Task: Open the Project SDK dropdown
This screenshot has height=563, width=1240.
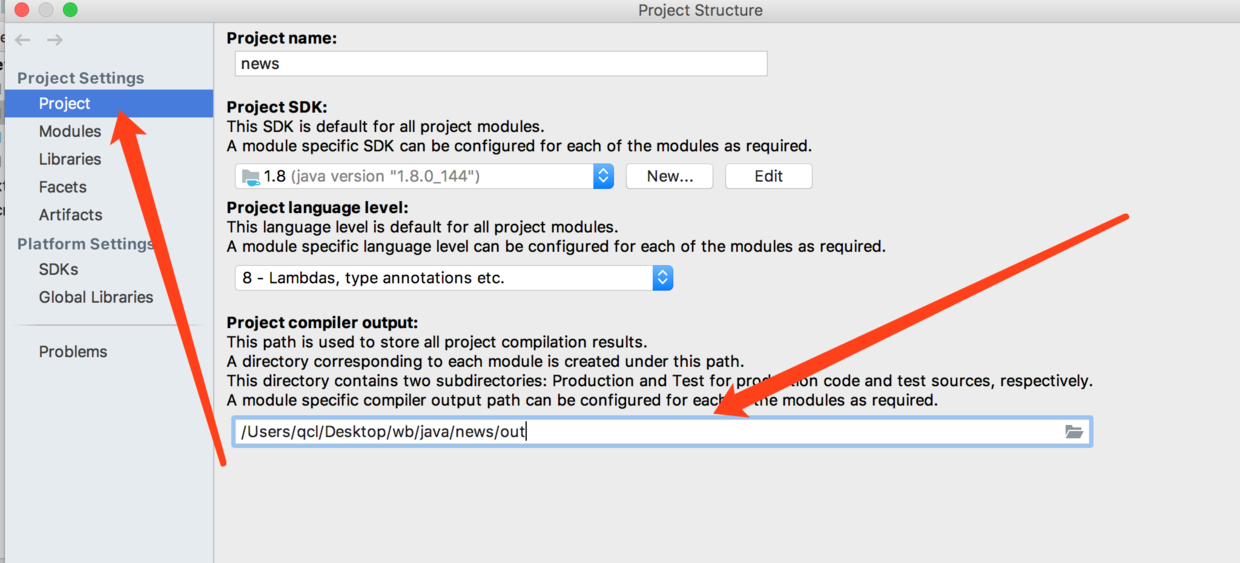Action: [603, 176]
